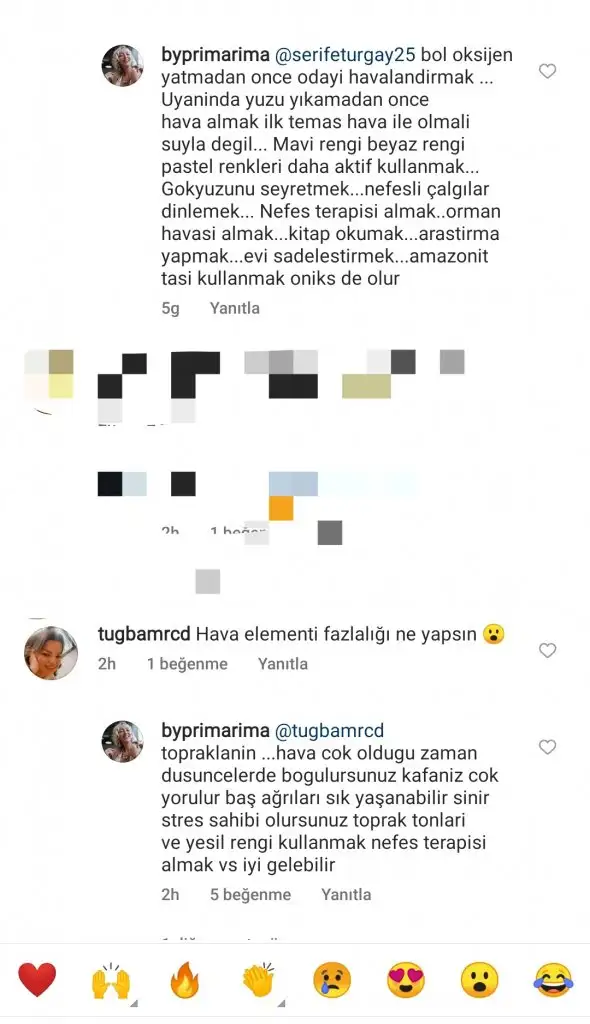The height and width of the screenshot is (1024, 590).
Task: Tap Yanıtla under the 5g comment
Action: pyautogui.click(x=235, y=308)
